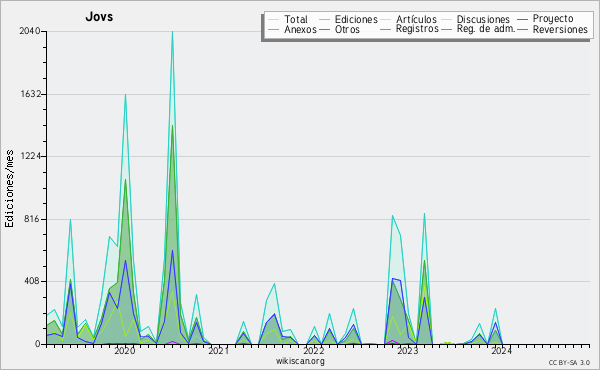Click the y-axis value 1632
The image size is (600, 370).
pyautogui.click(x=31, y=94)
